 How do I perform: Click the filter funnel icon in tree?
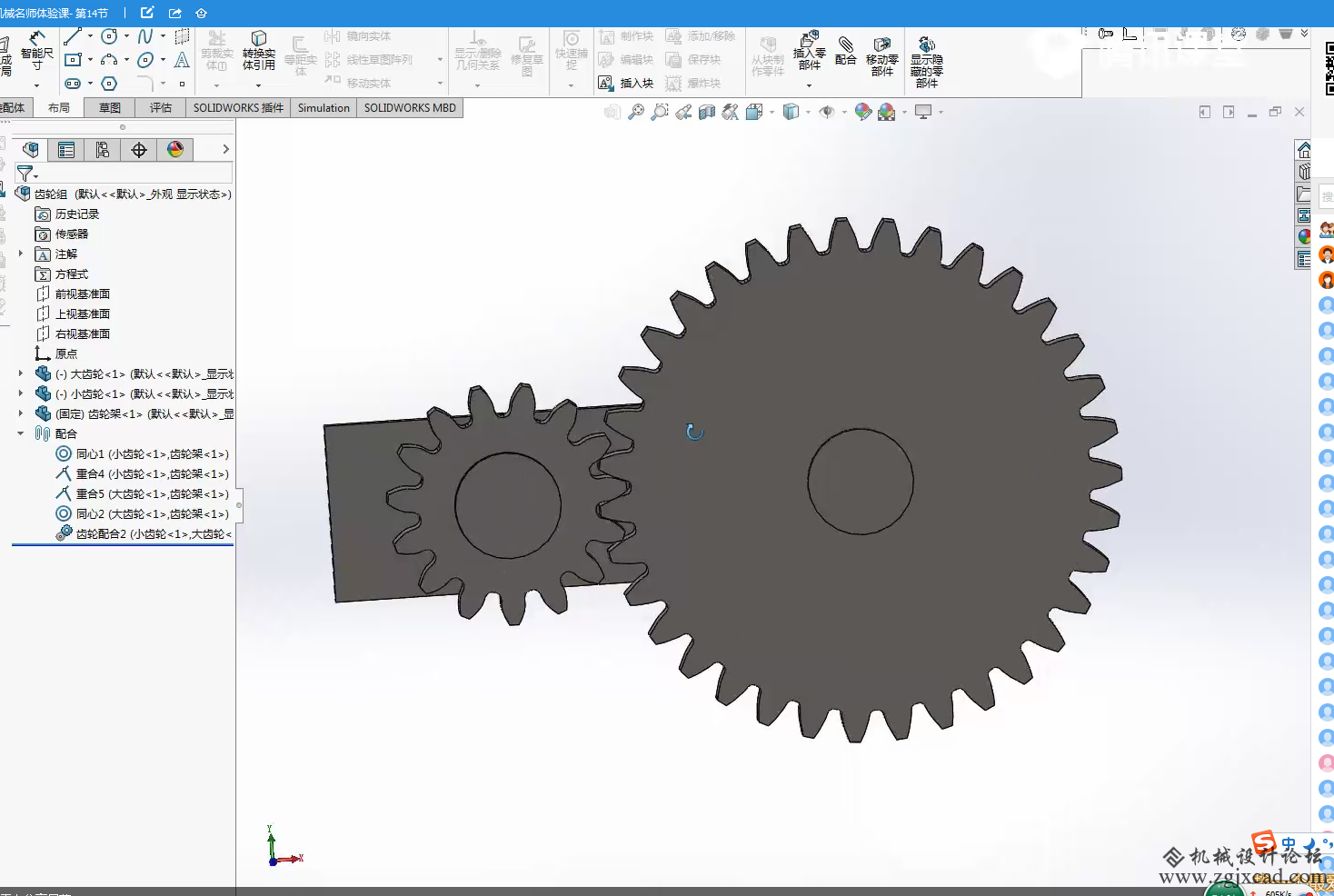tap(25, 173)
